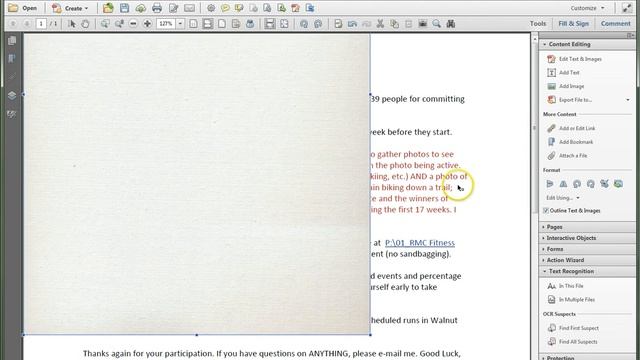
Task: Click the Open folder button
Action: click(x=22, y=8)
